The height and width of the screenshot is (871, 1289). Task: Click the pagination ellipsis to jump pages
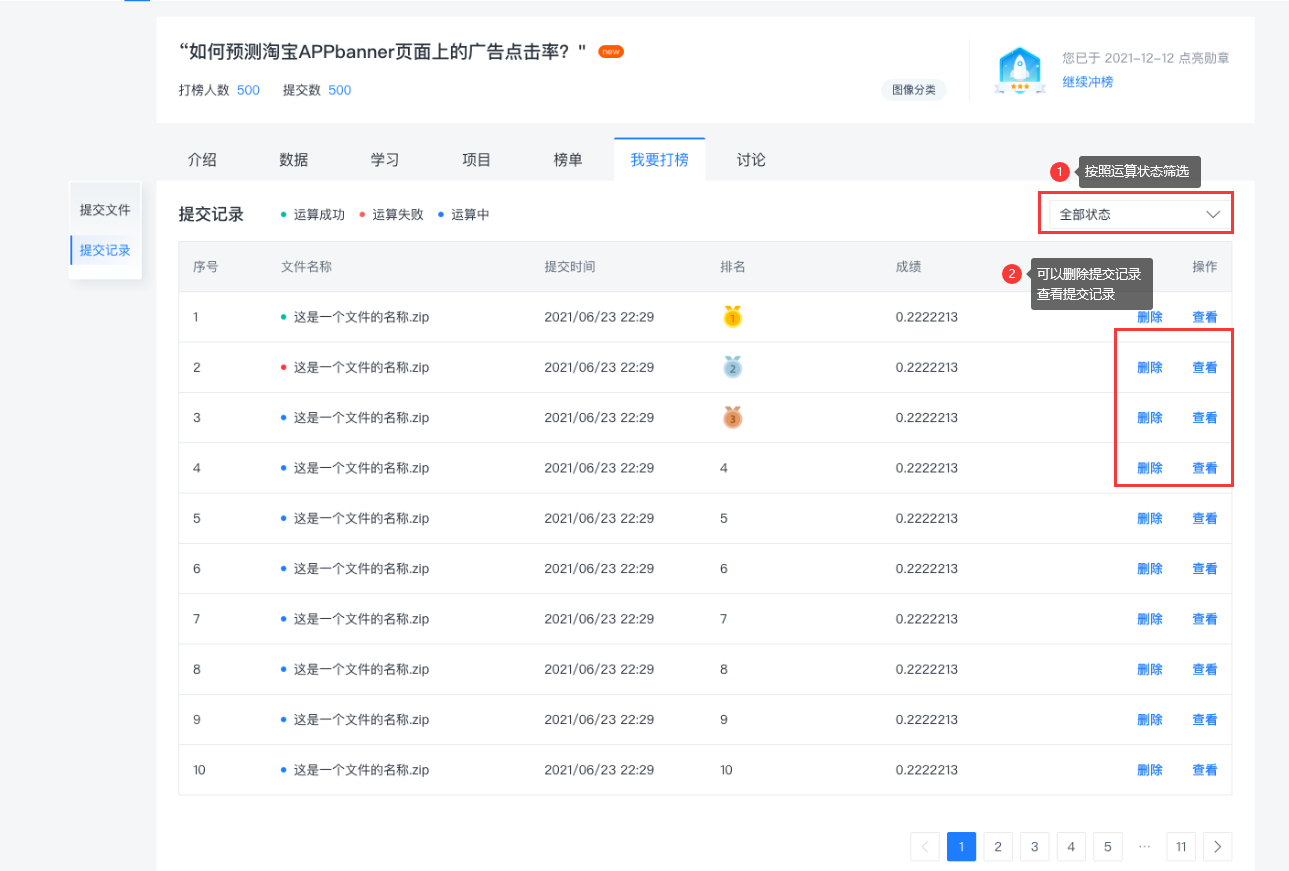point(1145,847)
